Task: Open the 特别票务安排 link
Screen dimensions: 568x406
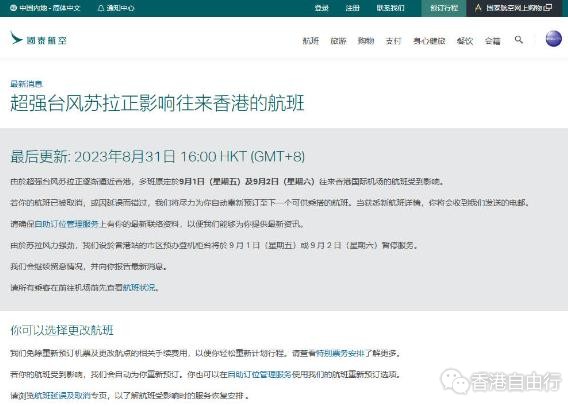Action: [x=340, y=353]
